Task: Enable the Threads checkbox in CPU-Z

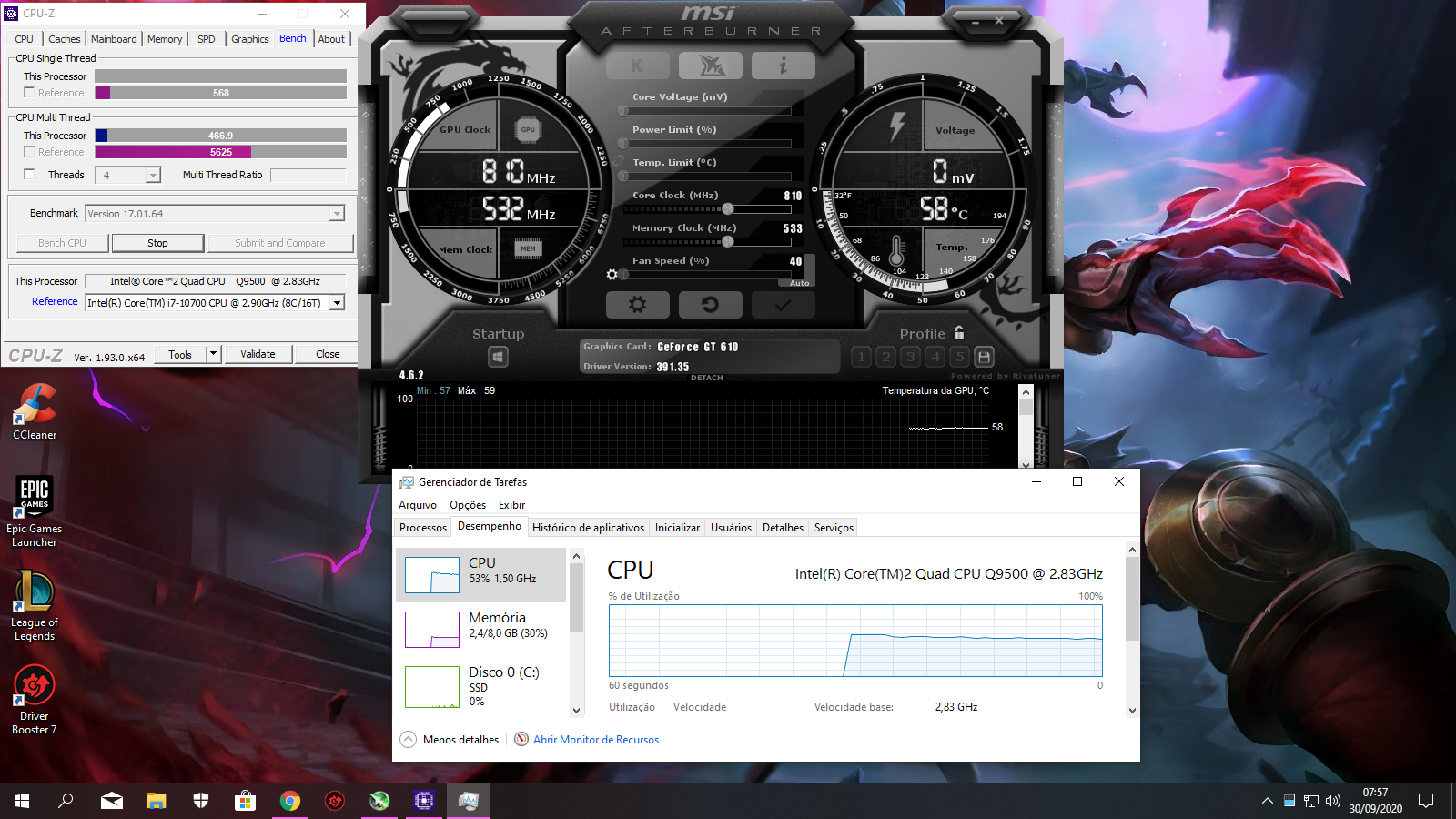Action: coord(29,175)
